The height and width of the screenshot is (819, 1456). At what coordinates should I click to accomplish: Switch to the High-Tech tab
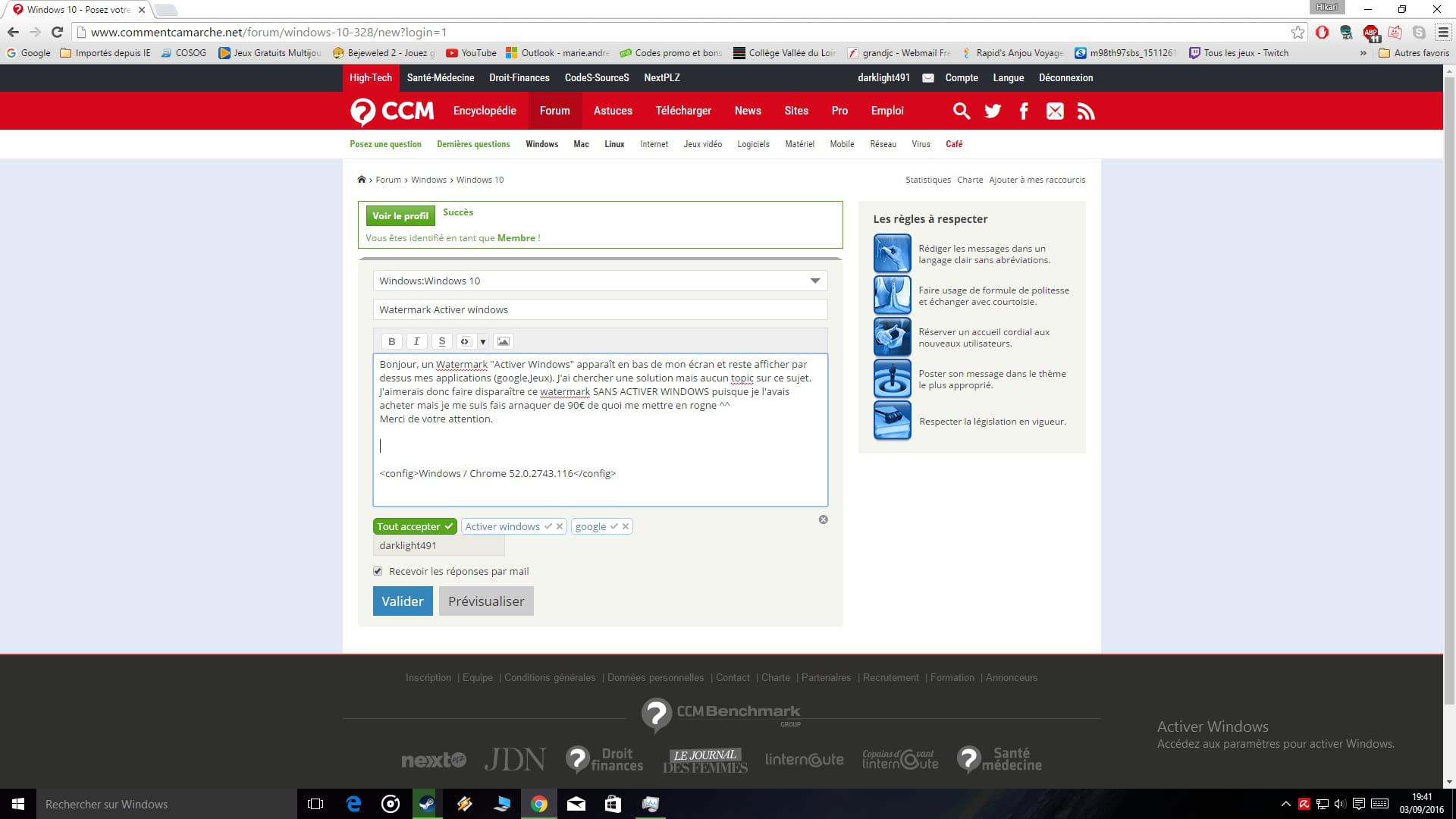371,78
